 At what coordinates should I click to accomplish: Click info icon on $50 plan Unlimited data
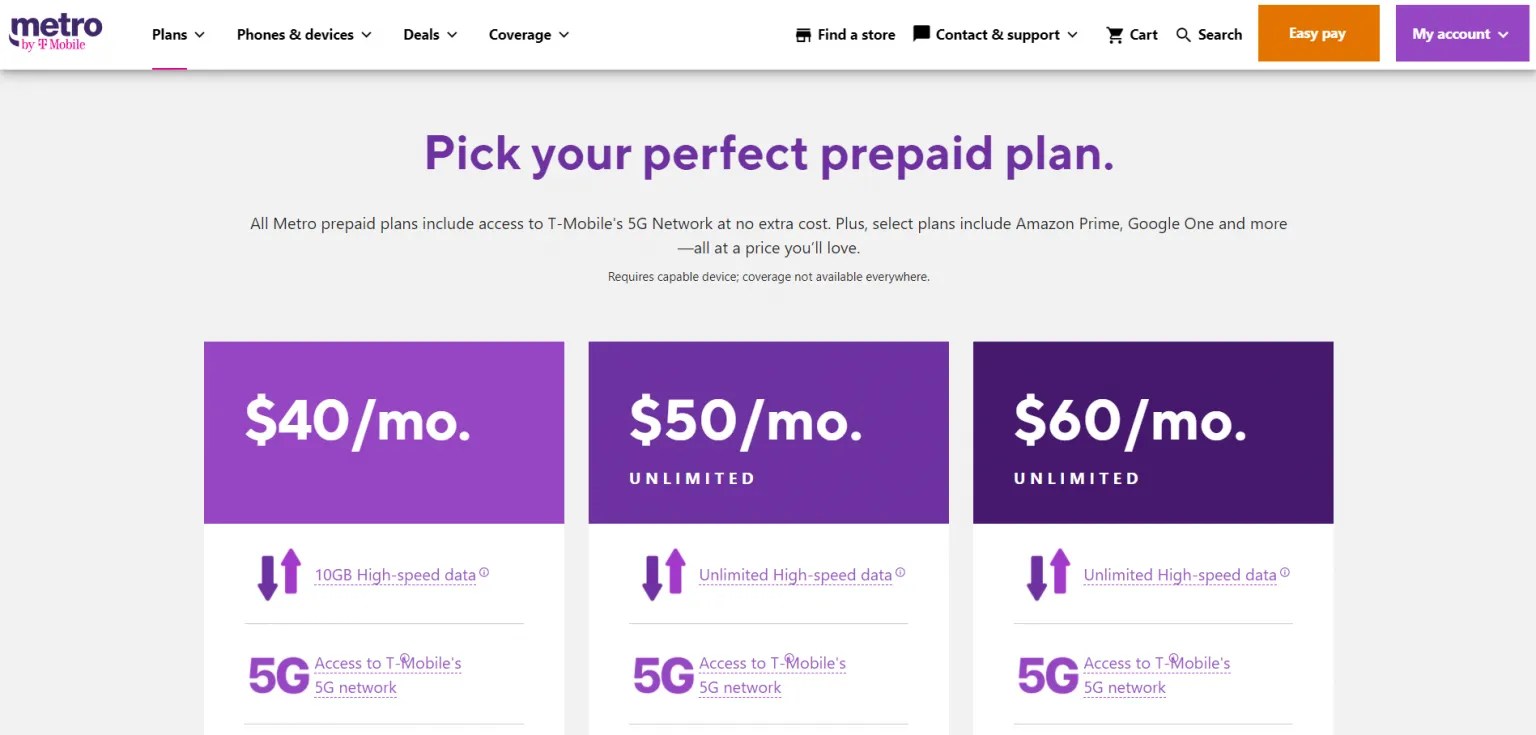pos(900,573)
